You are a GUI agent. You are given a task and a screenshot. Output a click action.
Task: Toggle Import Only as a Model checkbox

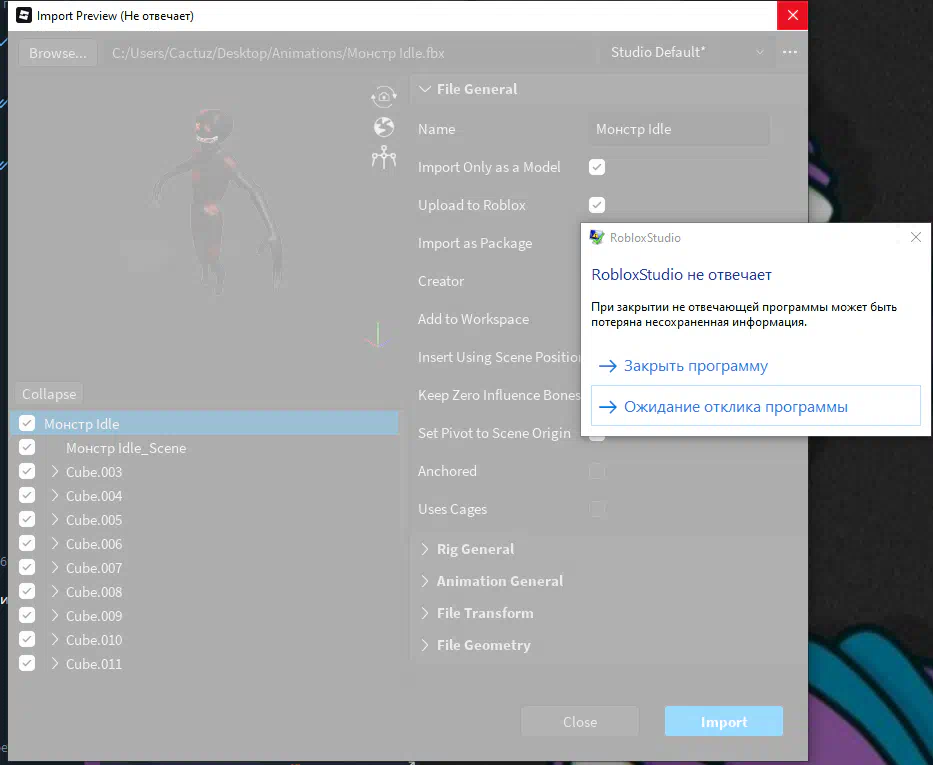coord(597,167)
